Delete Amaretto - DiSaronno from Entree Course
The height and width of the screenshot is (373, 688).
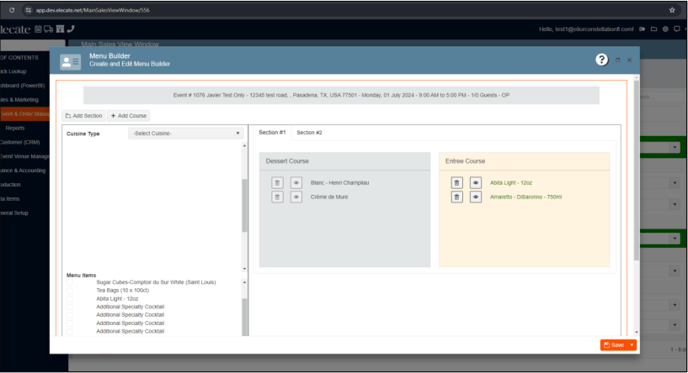457,197
